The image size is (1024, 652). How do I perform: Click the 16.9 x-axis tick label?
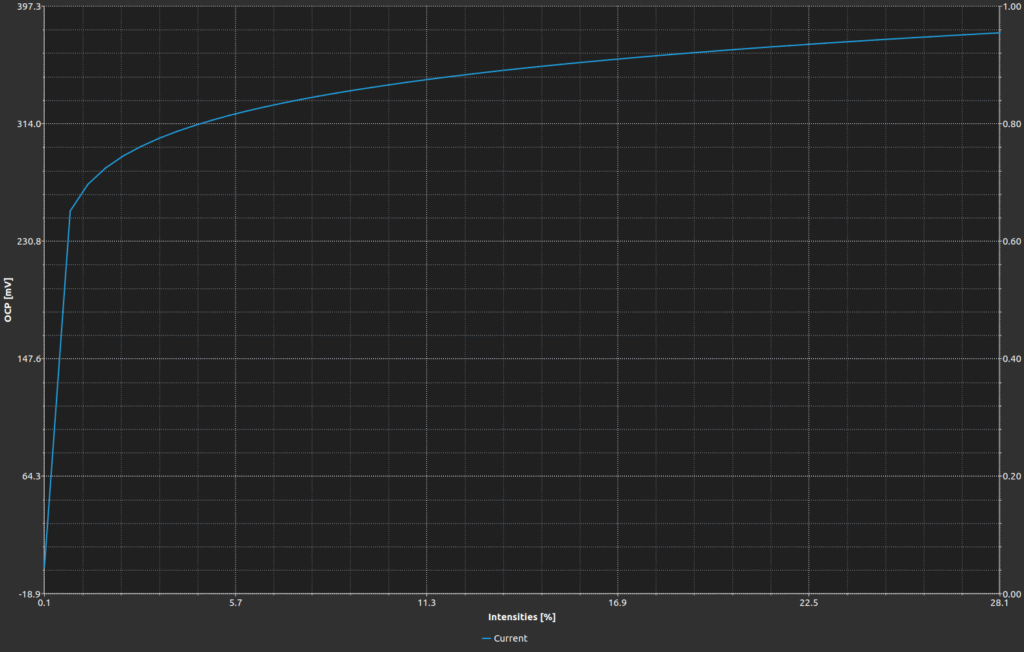[x=618, y=603]
